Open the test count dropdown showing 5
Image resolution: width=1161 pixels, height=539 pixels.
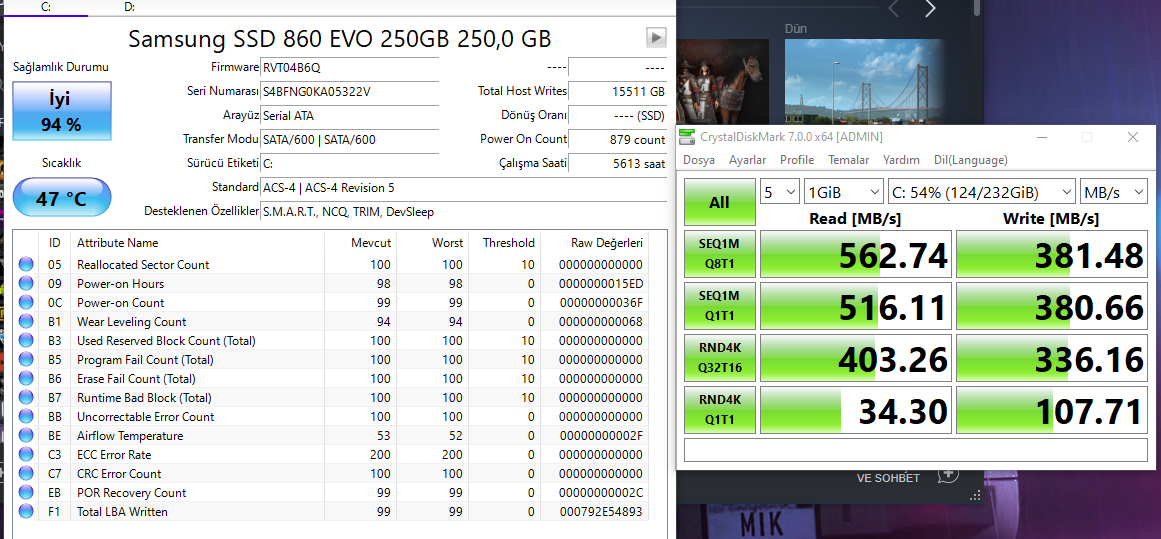[780, 192]
